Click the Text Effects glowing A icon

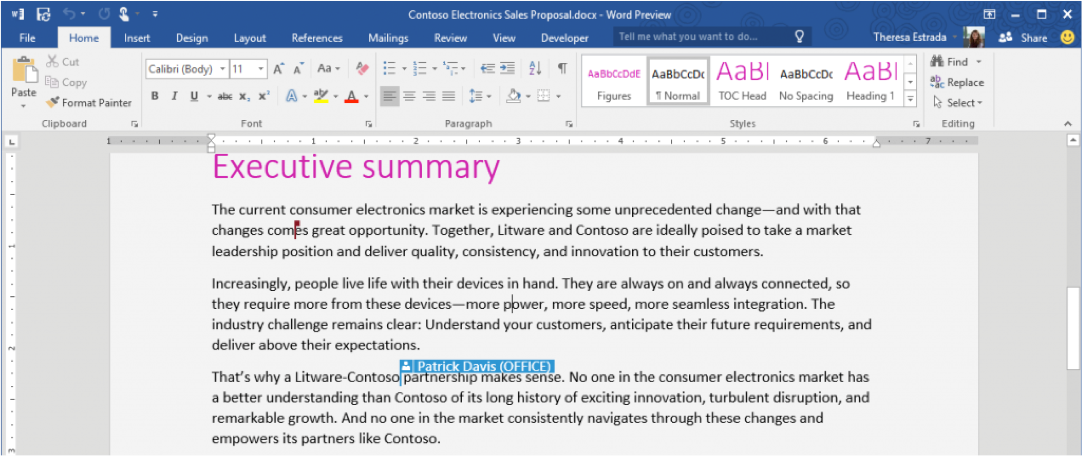pos(291,97)
